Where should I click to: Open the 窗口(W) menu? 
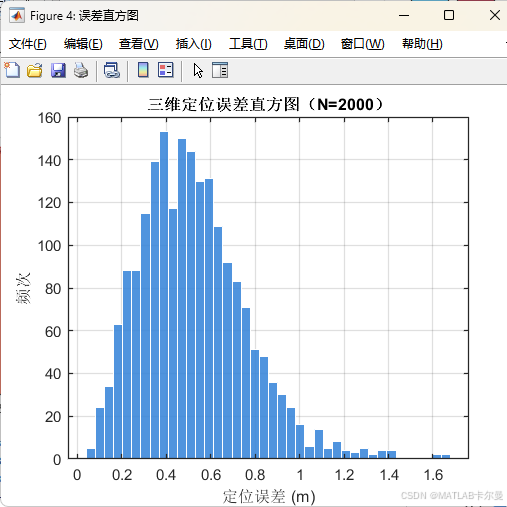pos(363,44)
